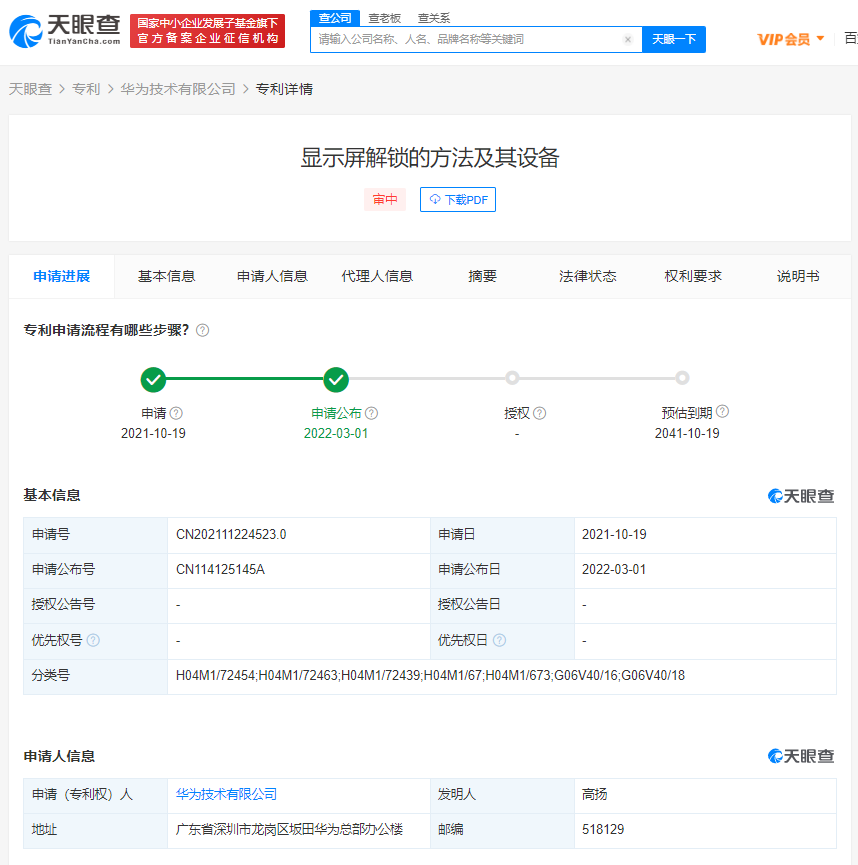Click the Tianyancha logo in the header
The width and height of the screenshot is (858, 865).
65,30
